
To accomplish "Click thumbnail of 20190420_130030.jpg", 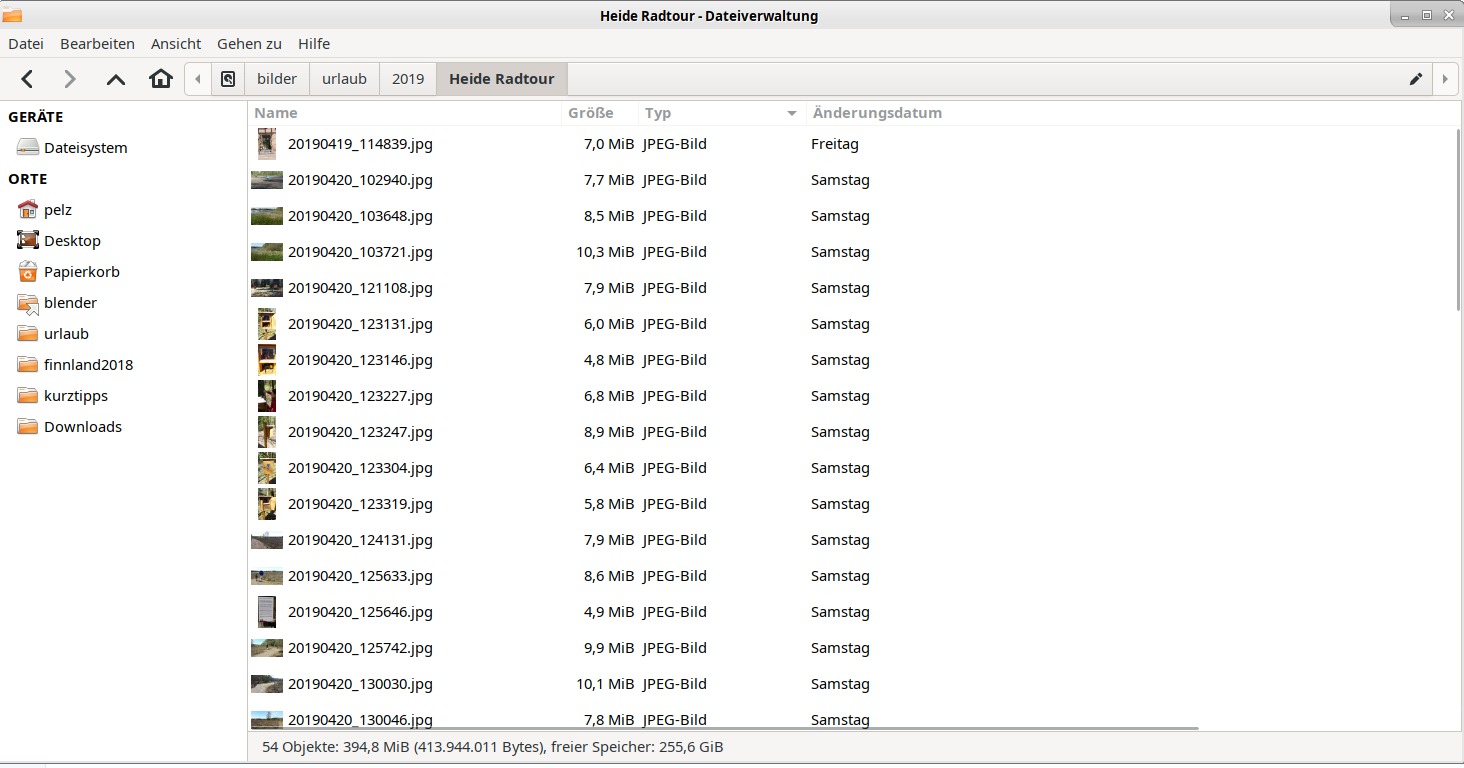I will tap(267, 684).
